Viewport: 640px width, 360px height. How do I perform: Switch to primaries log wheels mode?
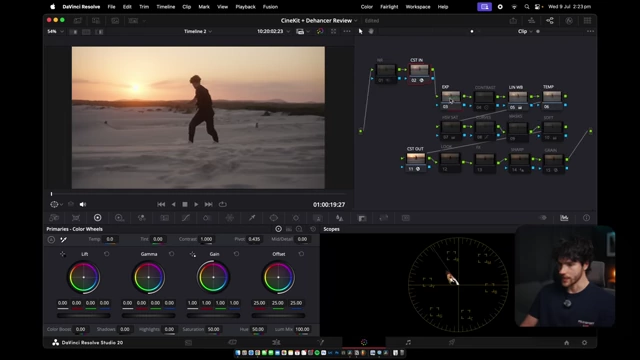pos(299,229)
